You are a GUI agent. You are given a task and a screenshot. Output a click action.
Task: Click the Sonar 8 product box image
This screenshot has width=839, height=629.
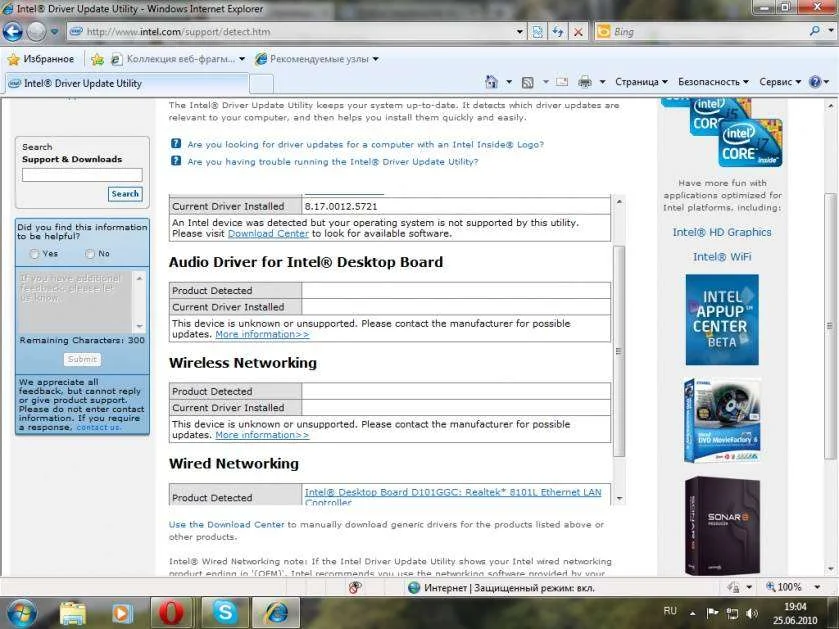[722, 525]
